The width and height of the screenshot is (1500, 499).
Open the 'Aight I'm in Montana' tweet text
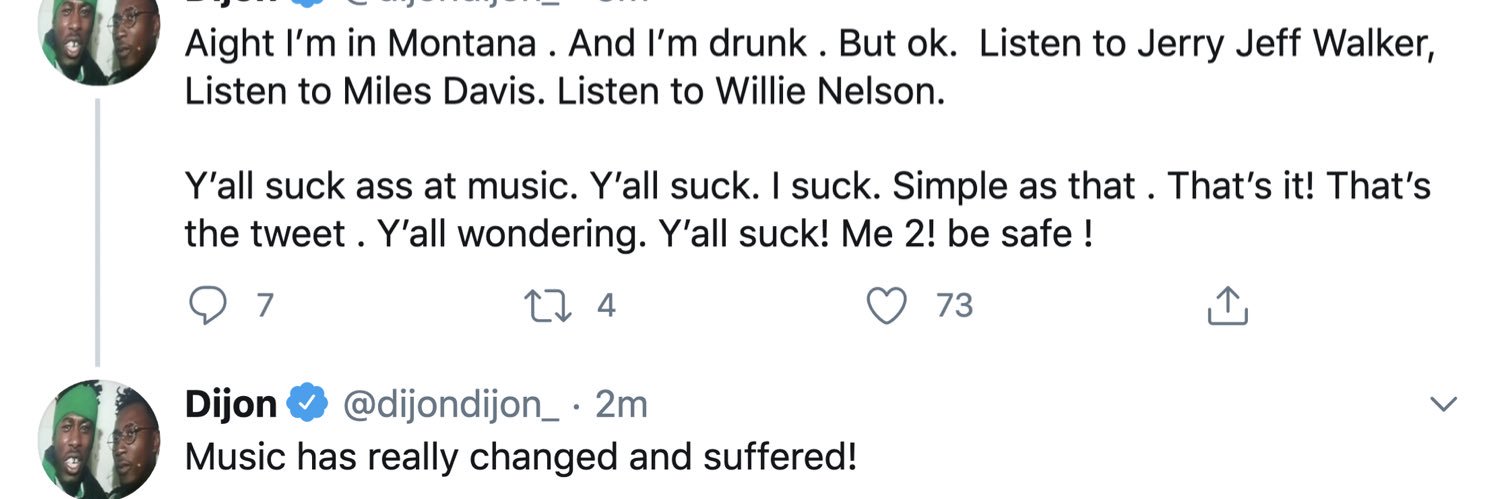pyautogui.click(x=810, y=69)
